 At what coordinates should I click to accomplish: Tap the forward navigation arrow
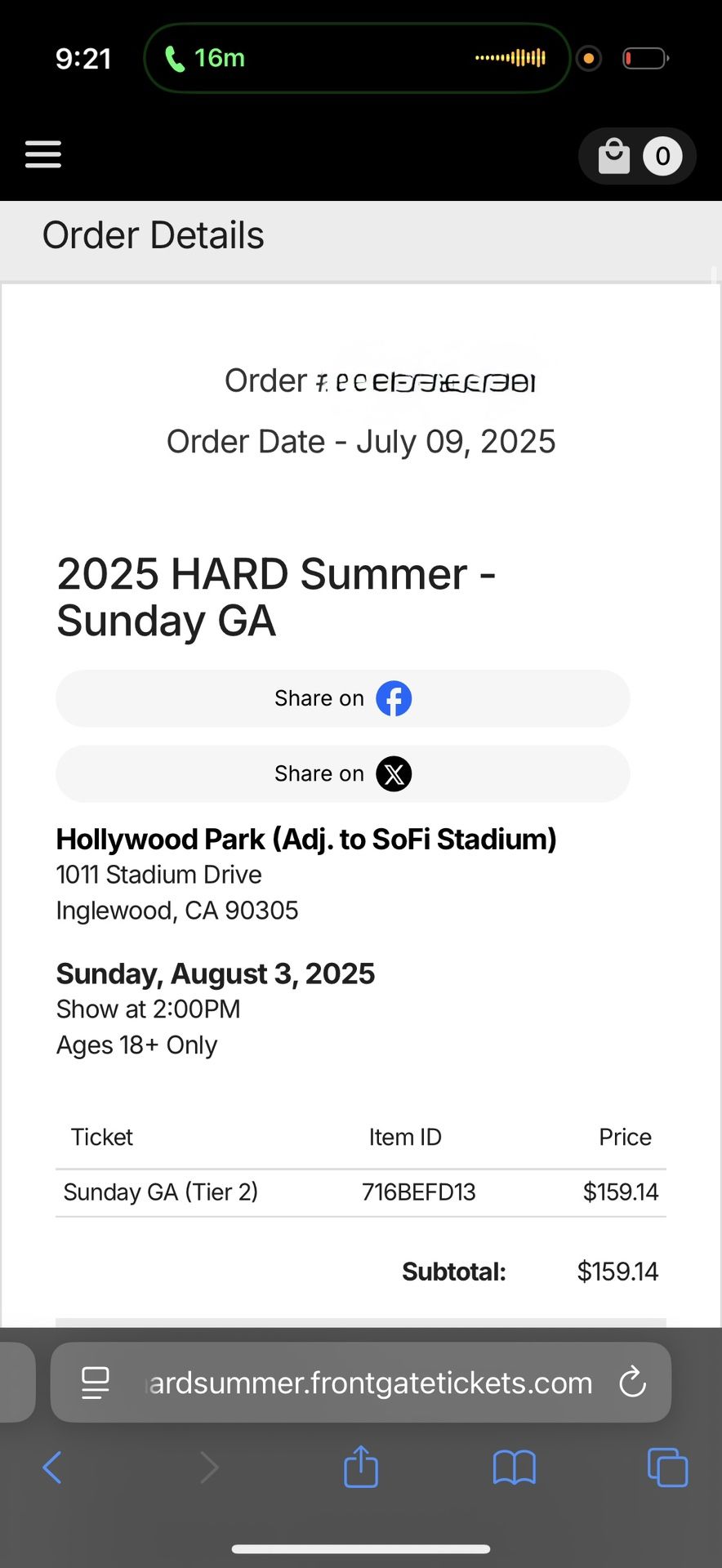coord(209,1468)
